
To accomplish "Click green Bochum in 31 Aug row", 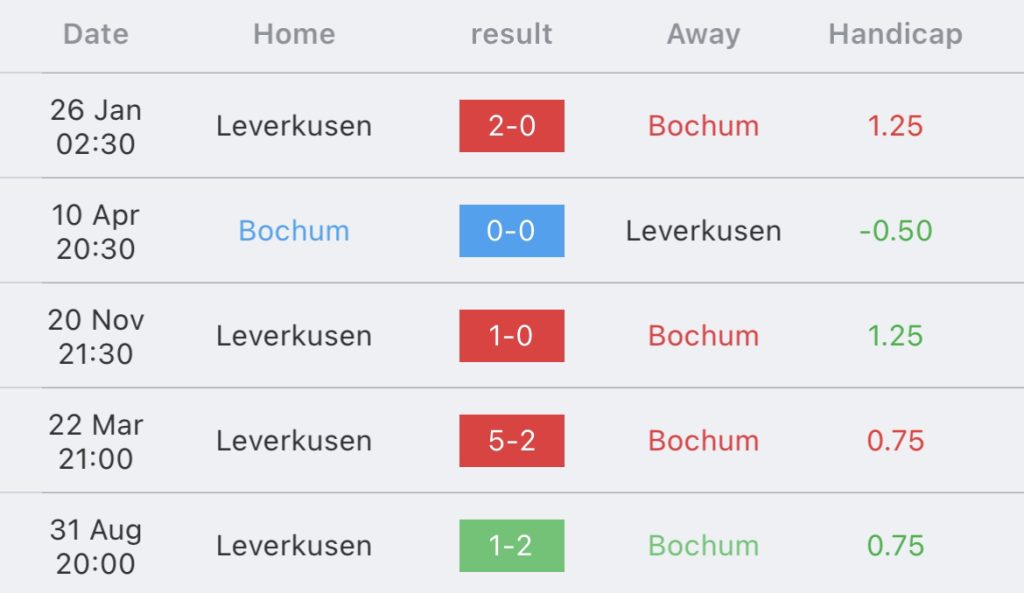I will click(x=703, y=545).
